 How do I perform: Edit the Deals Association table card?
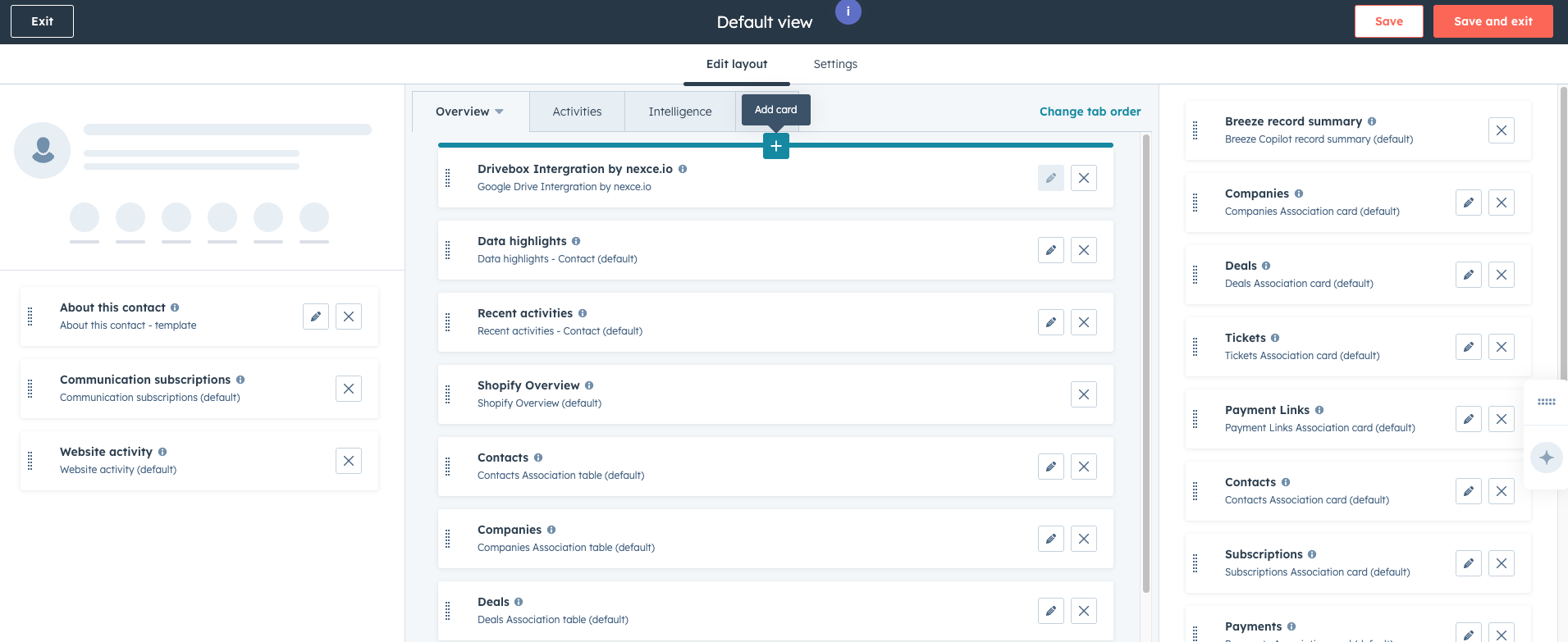coord(1050,611)
